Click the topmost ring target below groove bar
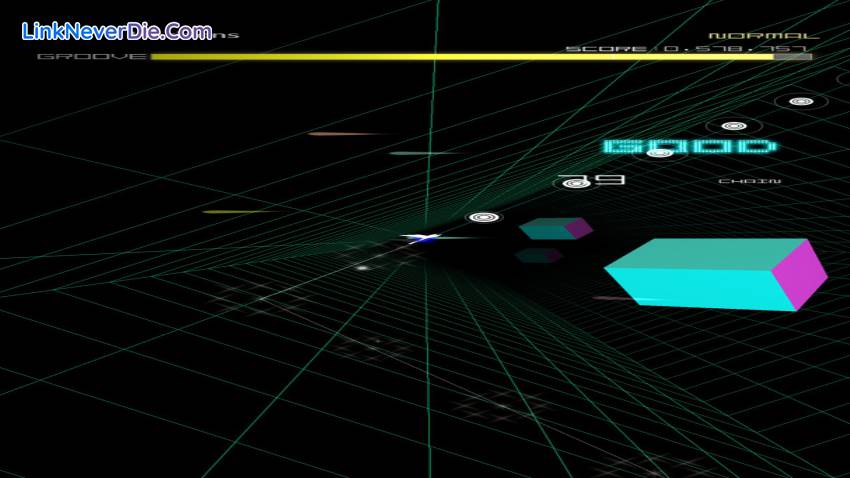Viewport: 850px width, 478px height. pos(800,101)
